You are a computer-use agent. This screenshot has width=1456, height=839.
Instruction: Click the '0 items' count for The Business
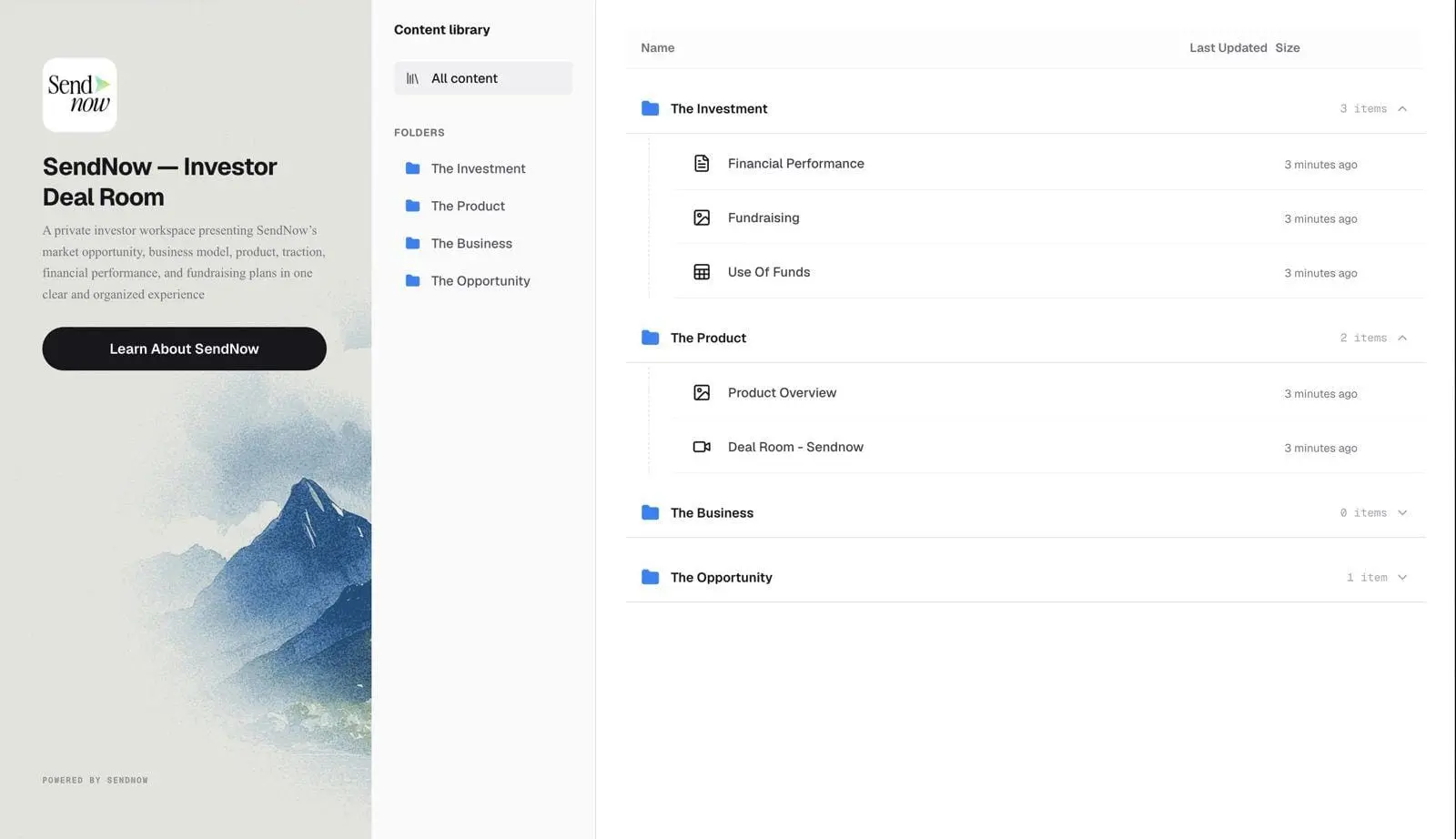(x=1363, y=513)
